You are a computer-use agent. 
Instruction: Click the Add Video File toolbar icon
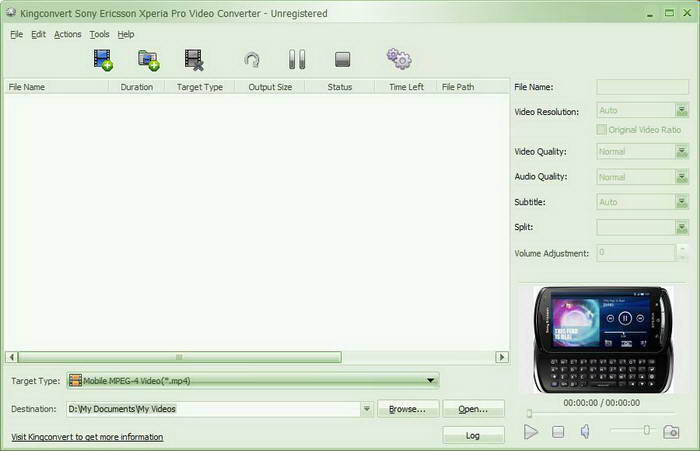103,60
